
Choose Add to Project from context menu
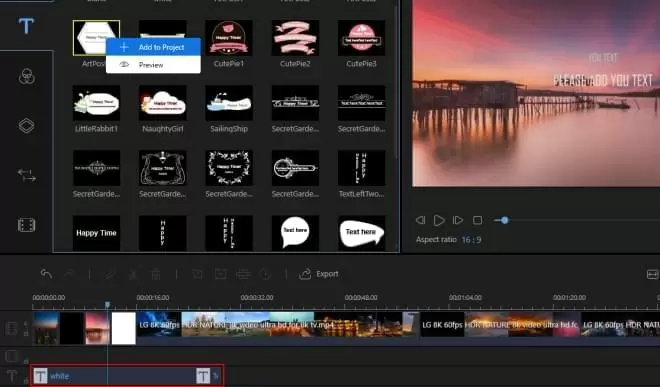click(153, 47)
